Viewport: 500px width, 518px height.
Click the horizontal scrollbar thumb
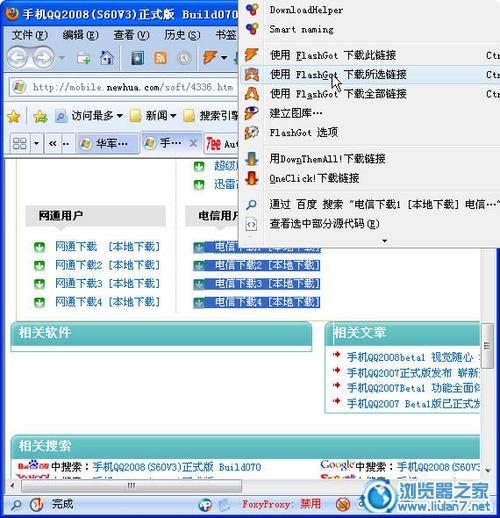point(131,486)
